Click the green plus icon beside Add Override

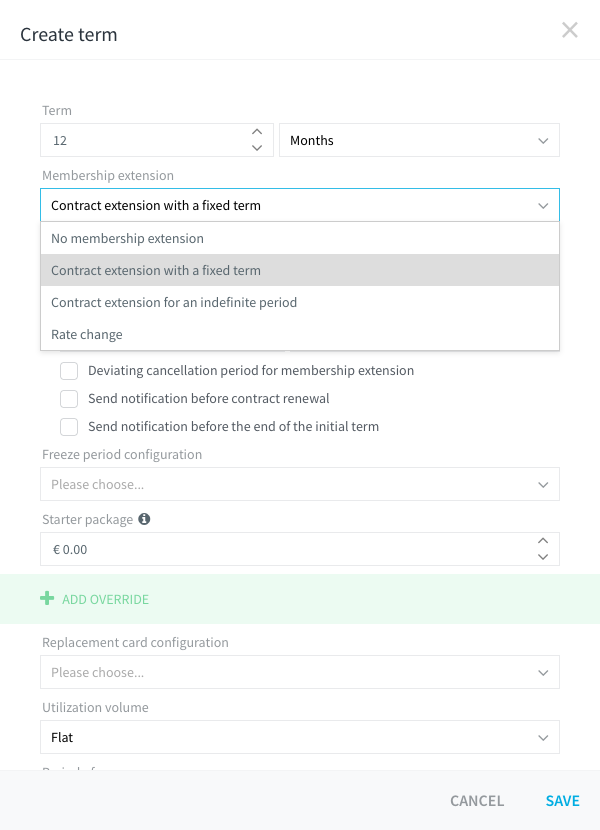(47, 599)
